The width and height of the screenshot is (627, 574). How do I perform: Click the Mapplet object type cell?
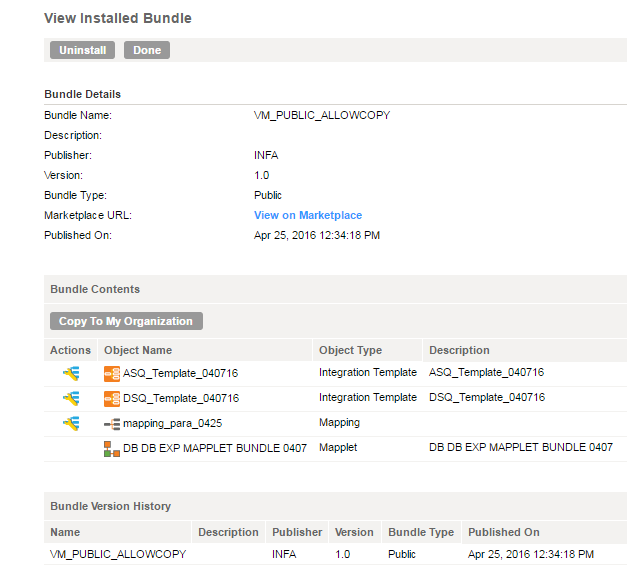[x=338, y=447]
